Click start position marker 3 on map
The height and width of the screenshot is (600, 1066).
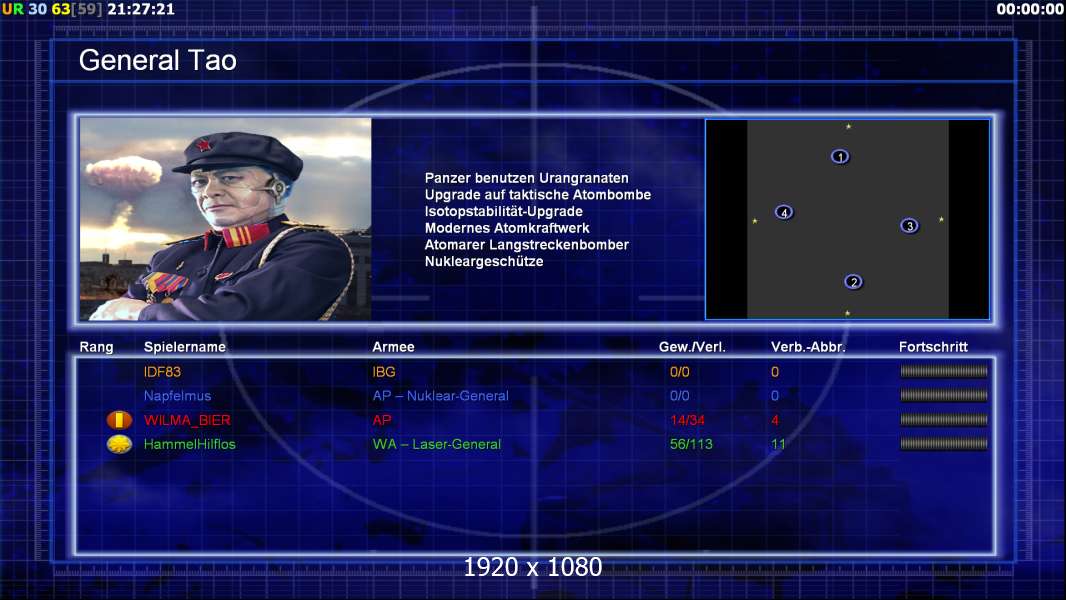click(x=909, y=226)
